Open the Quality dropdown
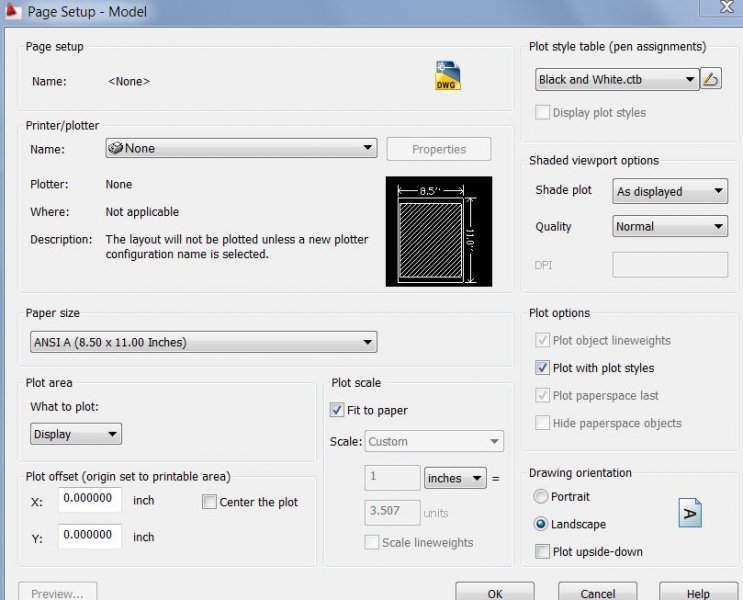 pyautogui.click(x=670, y=227)
